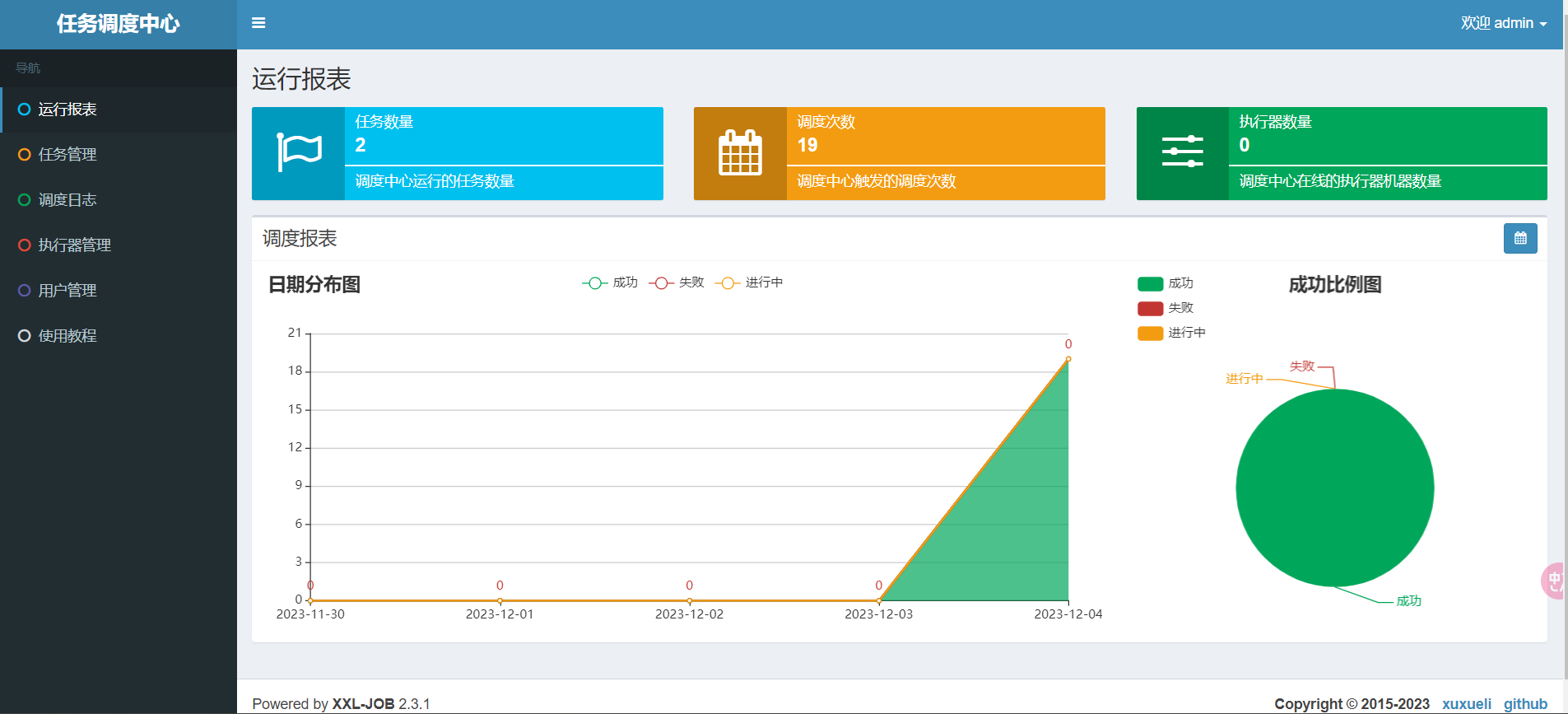The image size is (1568, 714).
Task: Click the XXL-JOB footer link
Action: [363, 704]
